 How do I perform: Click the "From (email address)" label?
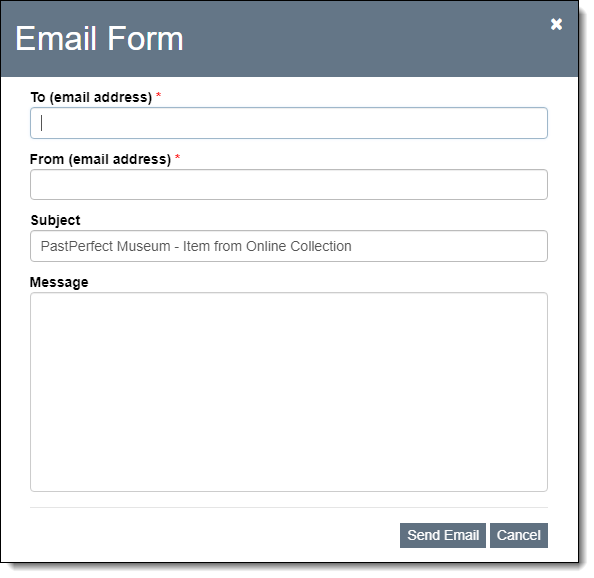100,159
